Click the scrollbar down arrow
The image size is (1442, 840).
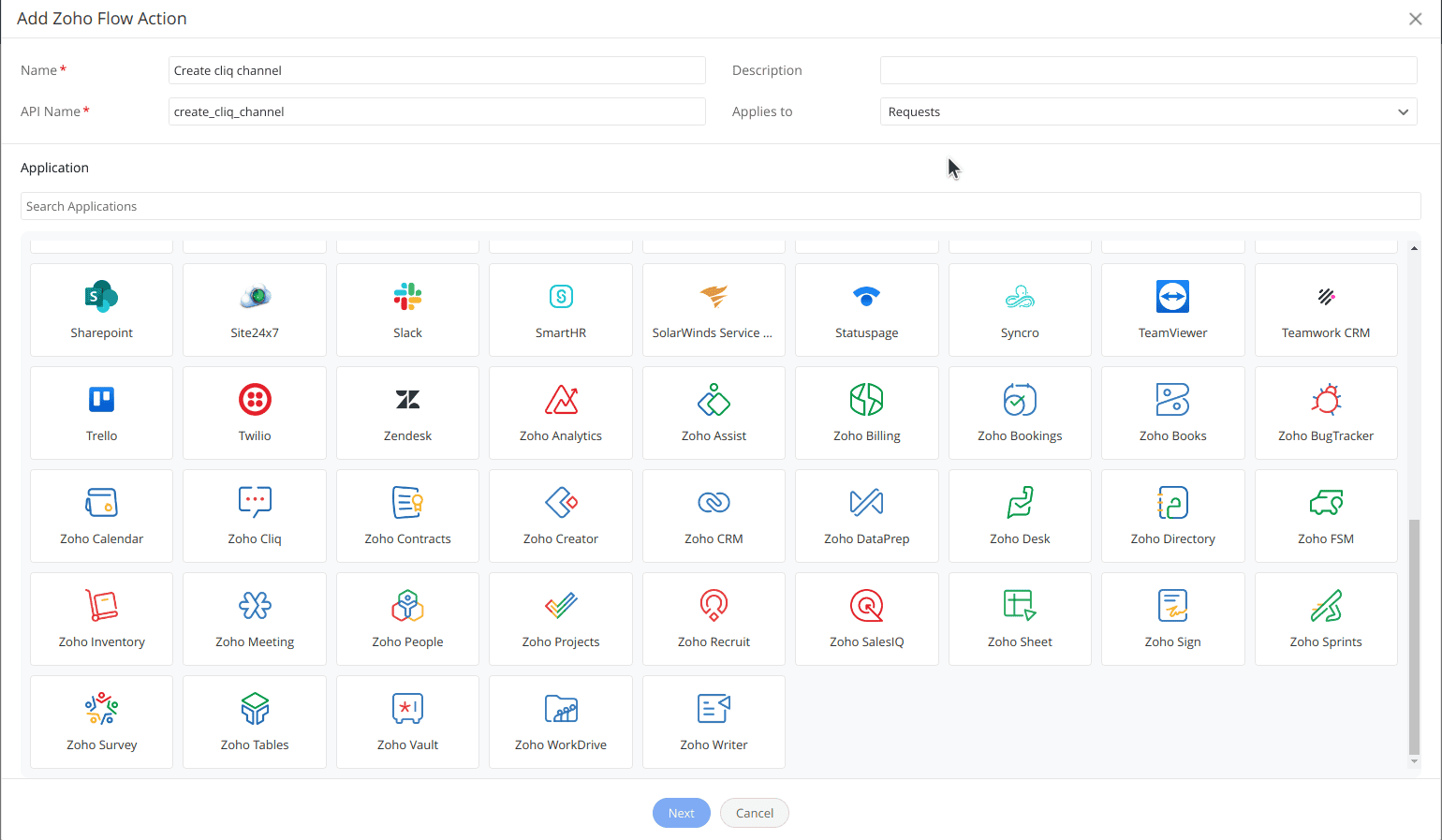(x=1414, y=761)
